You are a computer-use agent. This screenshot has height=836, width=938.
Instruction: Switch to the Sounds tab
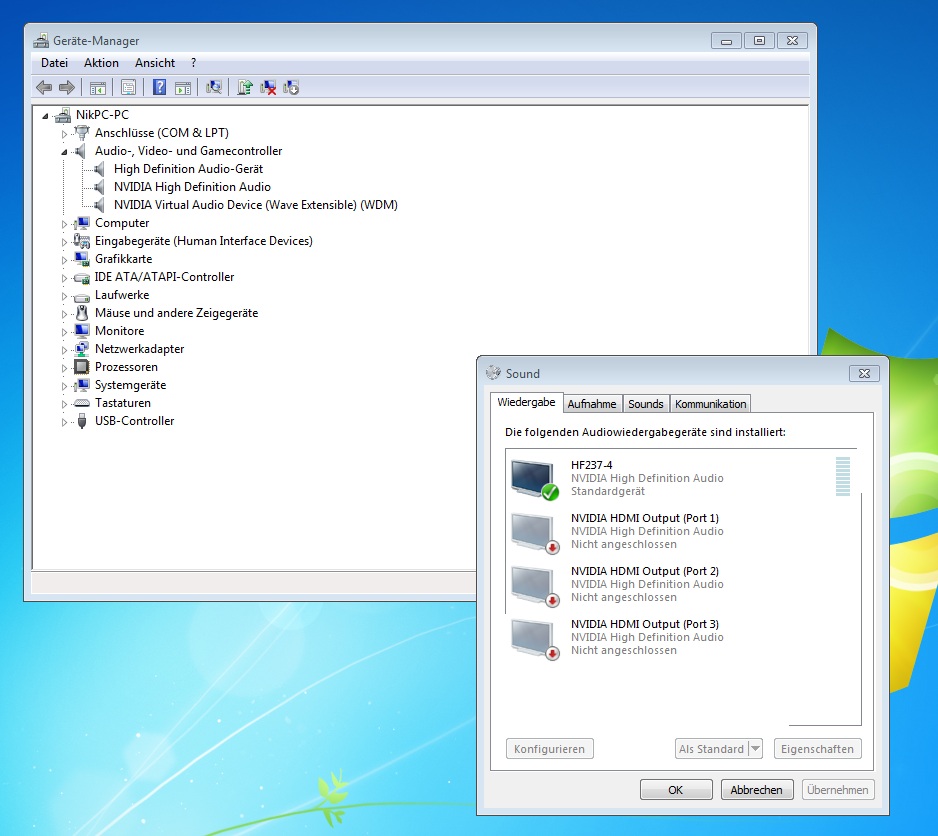tap(645, 404)
